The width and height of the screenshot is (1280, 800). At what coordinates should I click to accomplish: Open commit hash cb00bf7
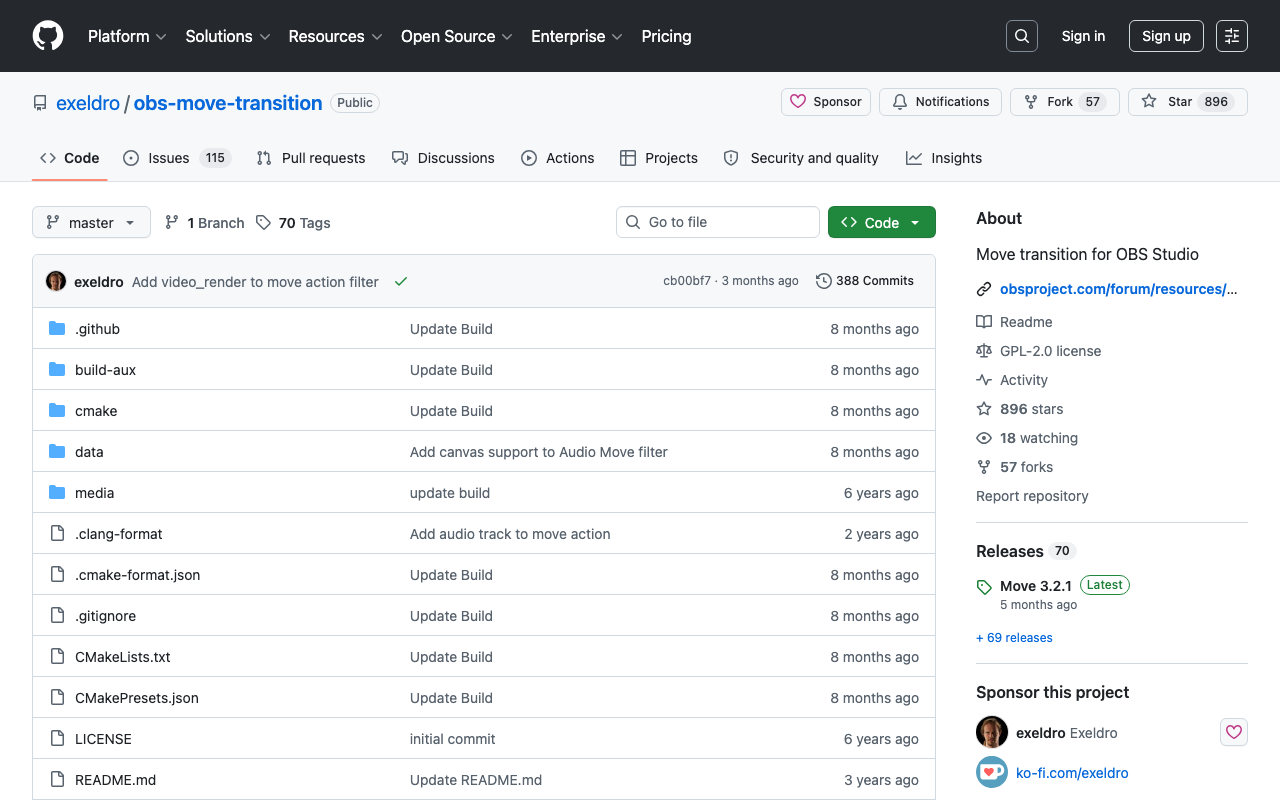[x=687, y=281]
